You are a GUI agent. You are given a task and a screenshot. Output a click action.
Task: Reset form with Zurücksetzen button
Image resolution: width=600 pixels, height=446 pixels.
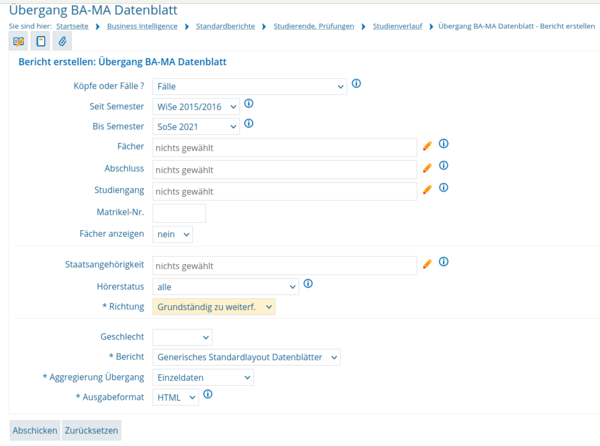[x=91, y=430]
